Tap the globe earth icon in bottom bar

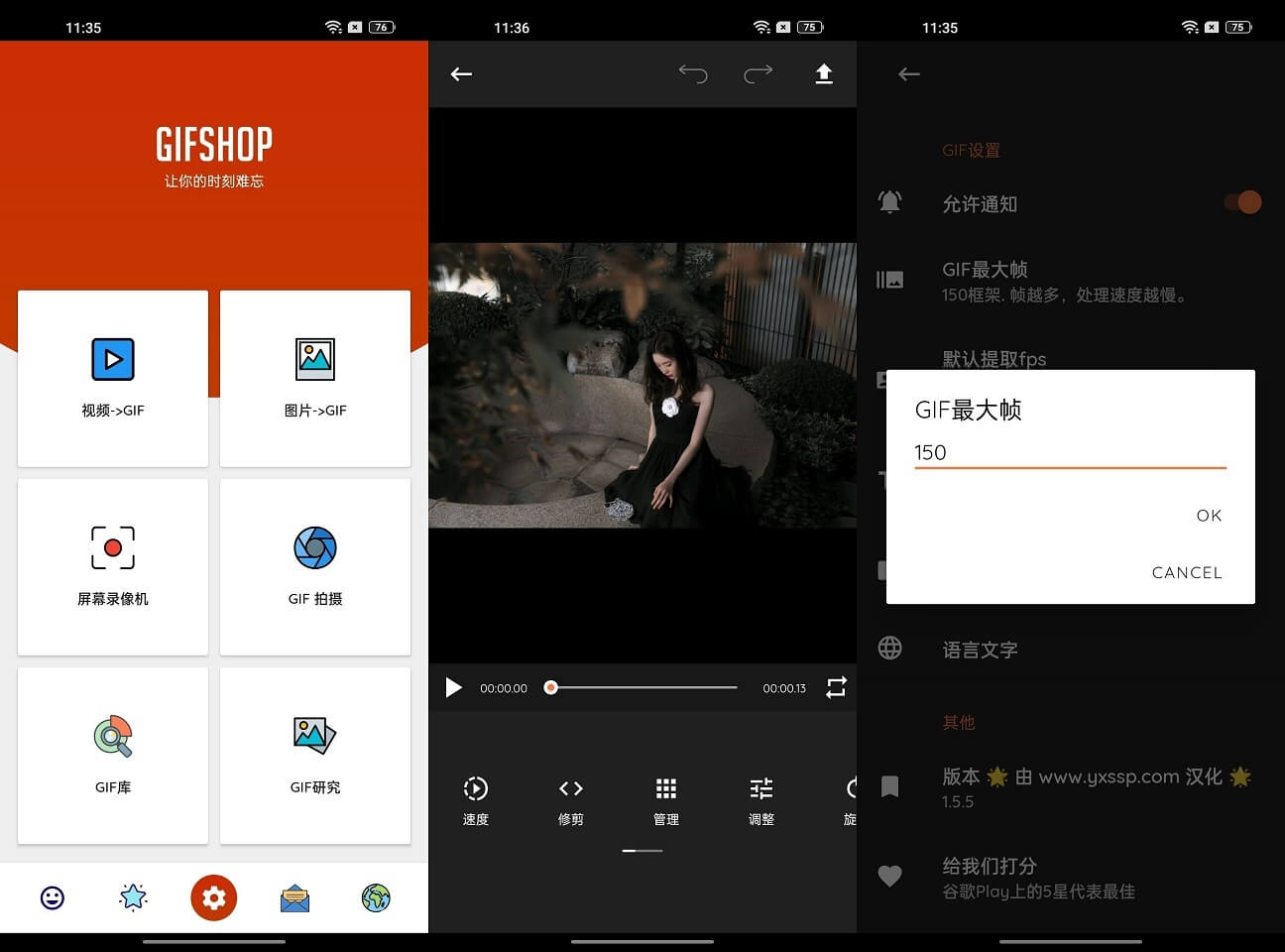(x=376, y=897)
